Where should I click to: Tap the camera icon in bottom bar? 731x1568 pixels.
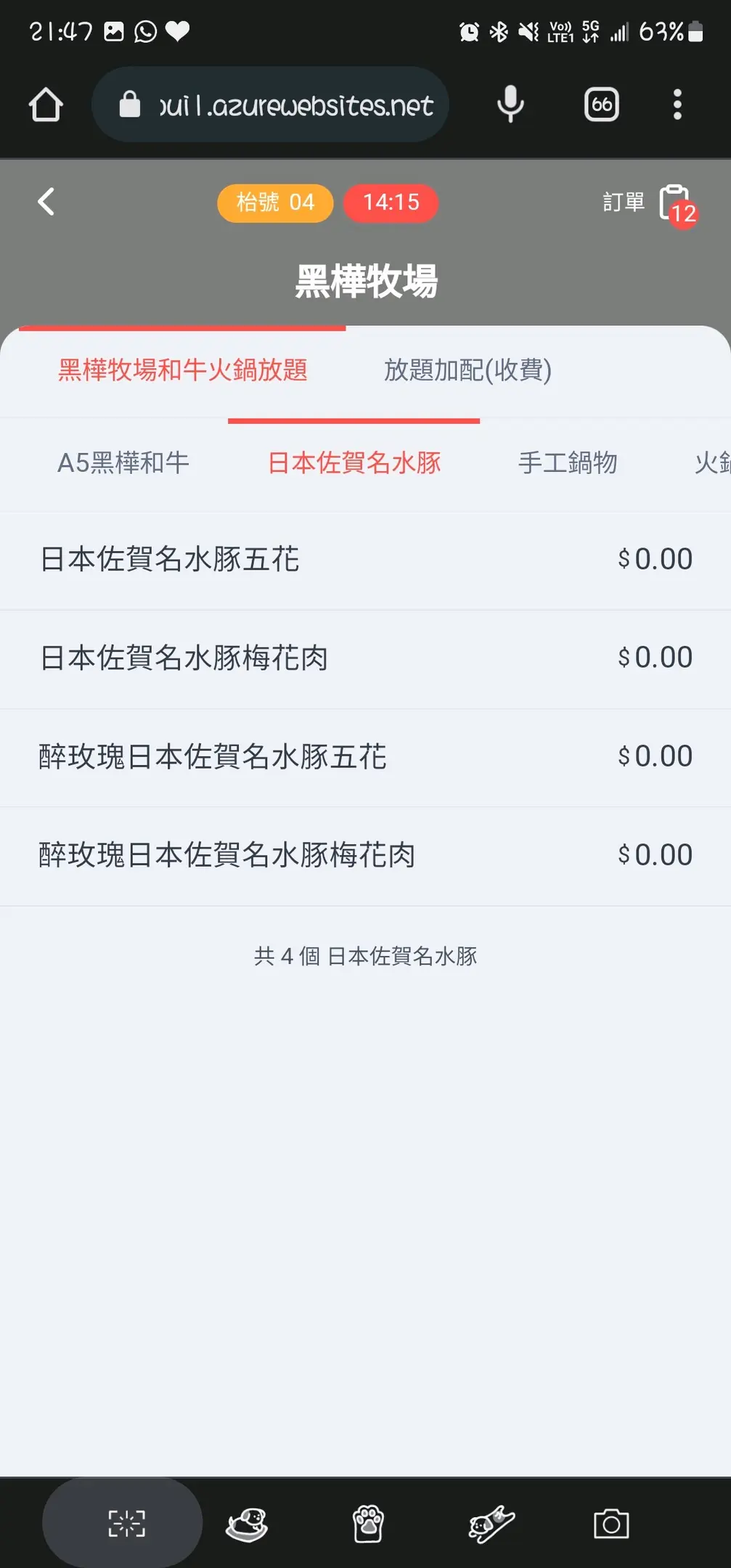(611, 1523)
